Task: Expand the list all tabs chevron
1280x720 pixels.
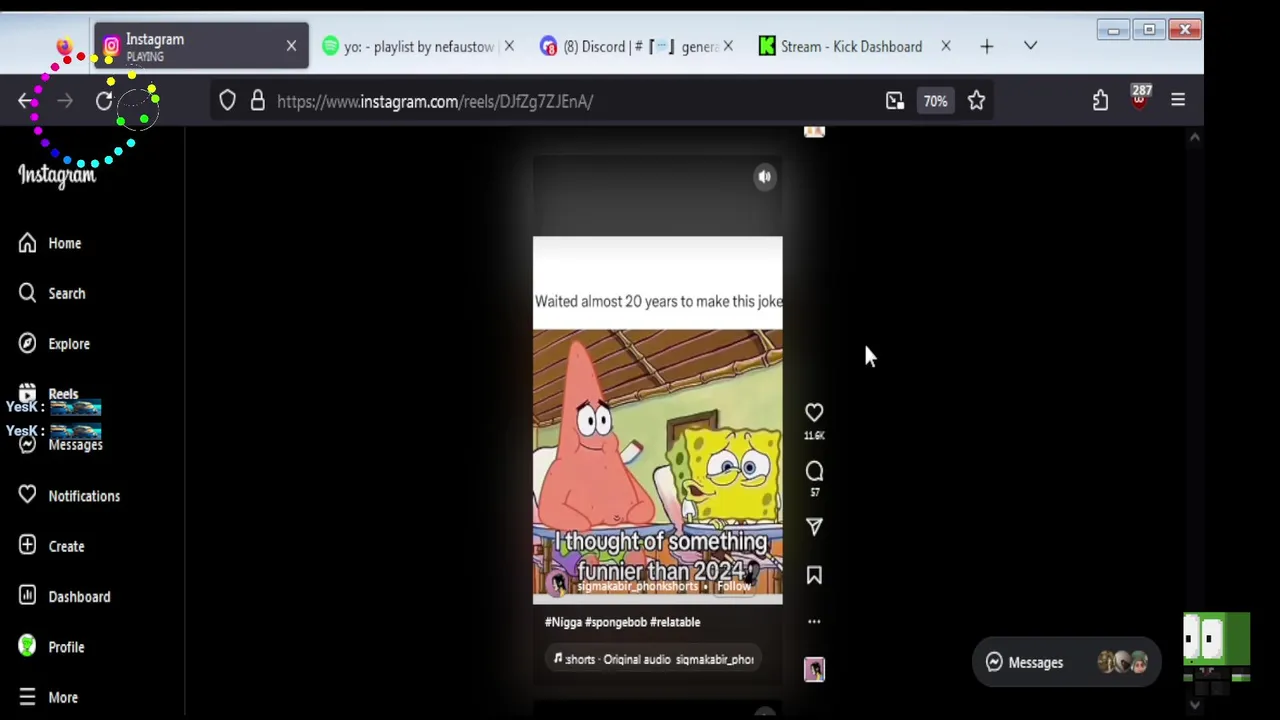Action: [x=1030, y=46]
